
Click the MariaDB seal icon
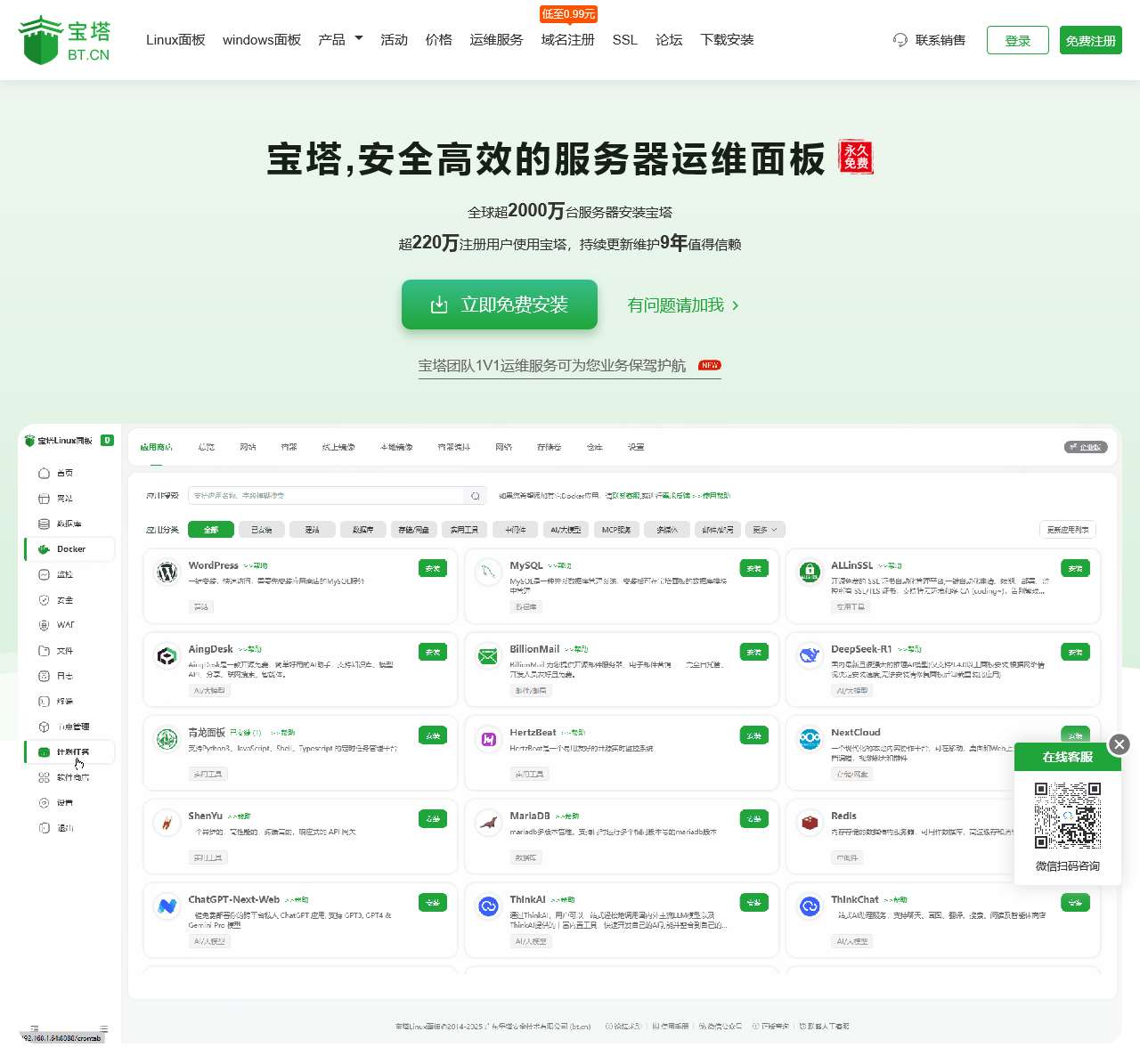click(488, 823)
